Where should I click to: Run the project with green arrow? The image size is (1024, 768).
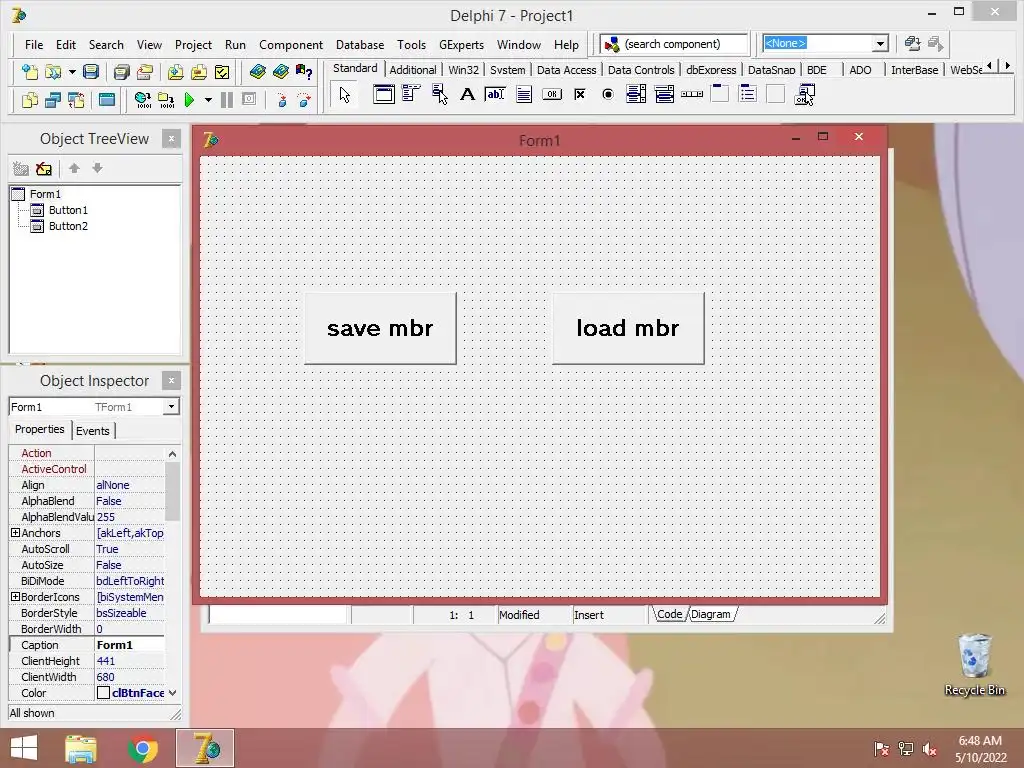(189, 100)
